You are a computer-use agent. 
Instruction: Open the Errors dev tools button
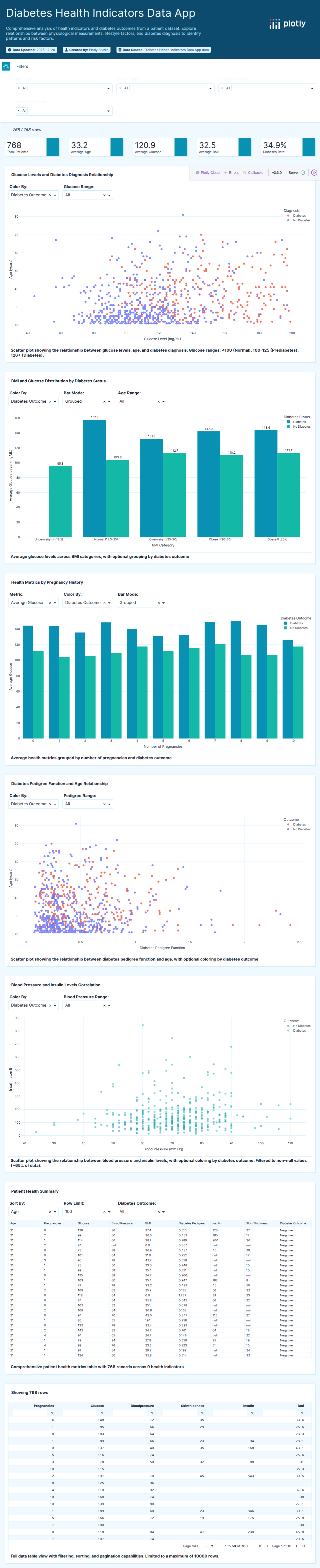[x=231, y=172]
